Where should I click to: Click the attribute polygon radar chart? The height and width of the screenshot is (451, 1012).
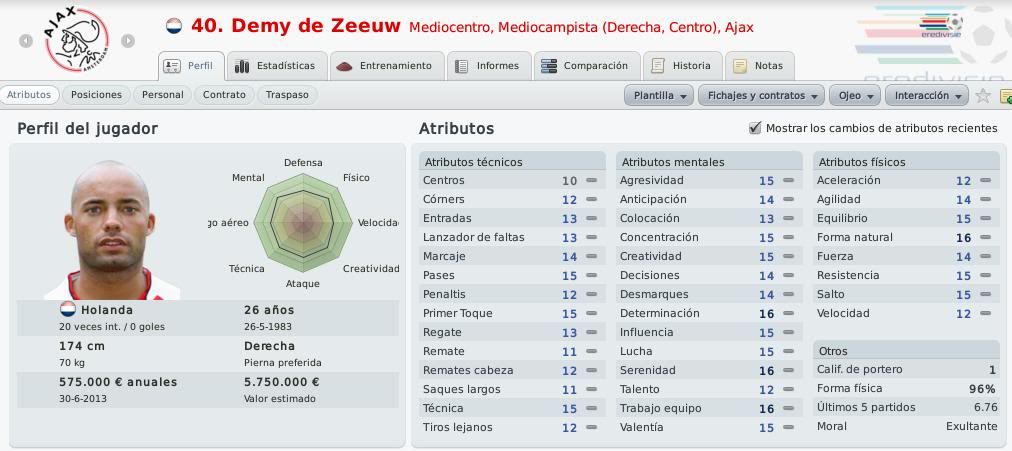(x=303, y=223)
